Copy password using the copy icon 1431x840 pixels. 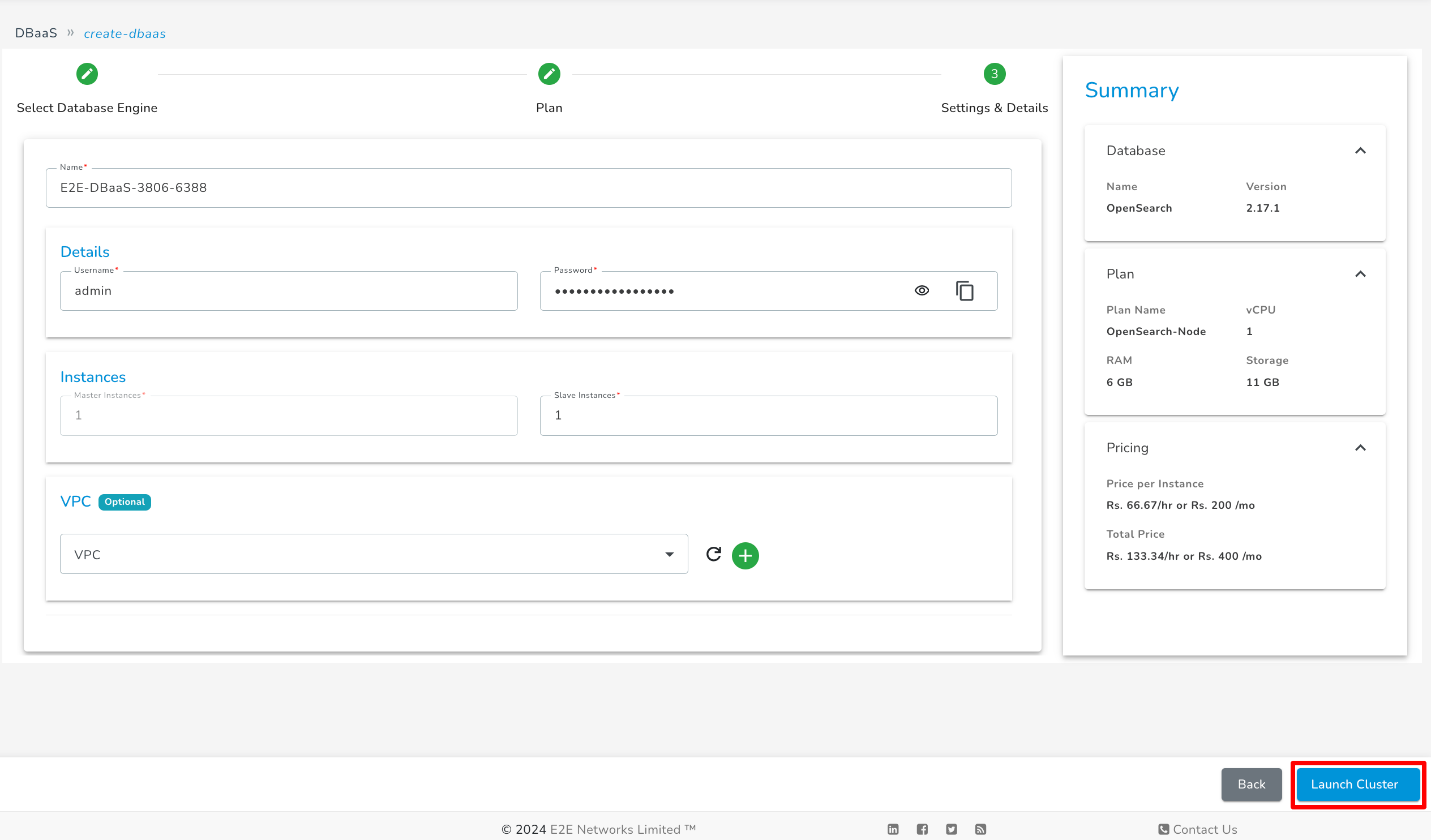point(964,291)
